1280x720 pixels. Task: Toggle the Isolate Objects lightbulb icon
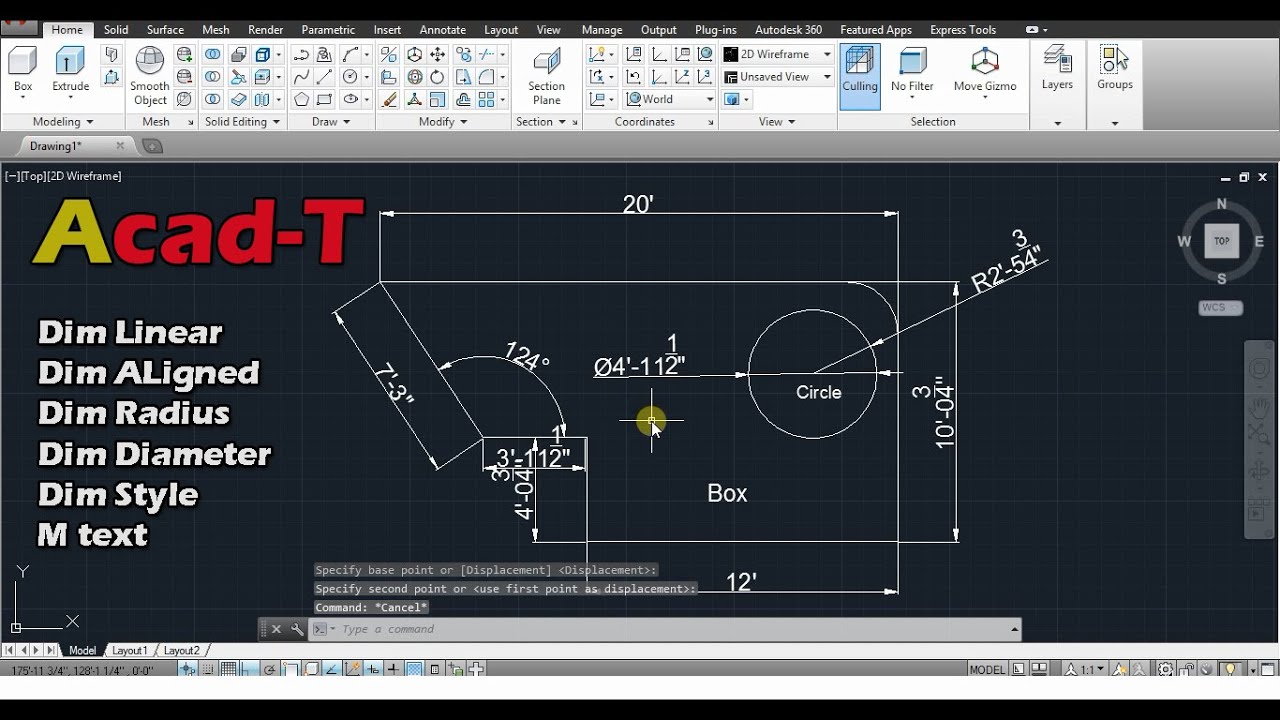(x=1231, y=669)
